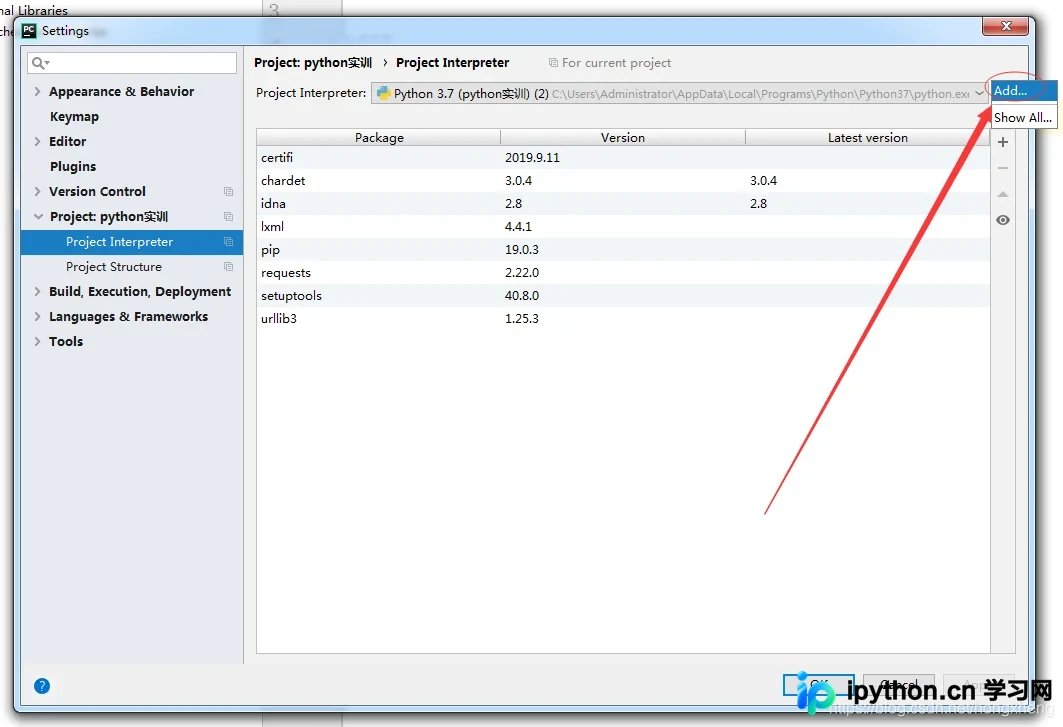
Task: Click the copy icon beside Version Control
Action: coord(228,192)
